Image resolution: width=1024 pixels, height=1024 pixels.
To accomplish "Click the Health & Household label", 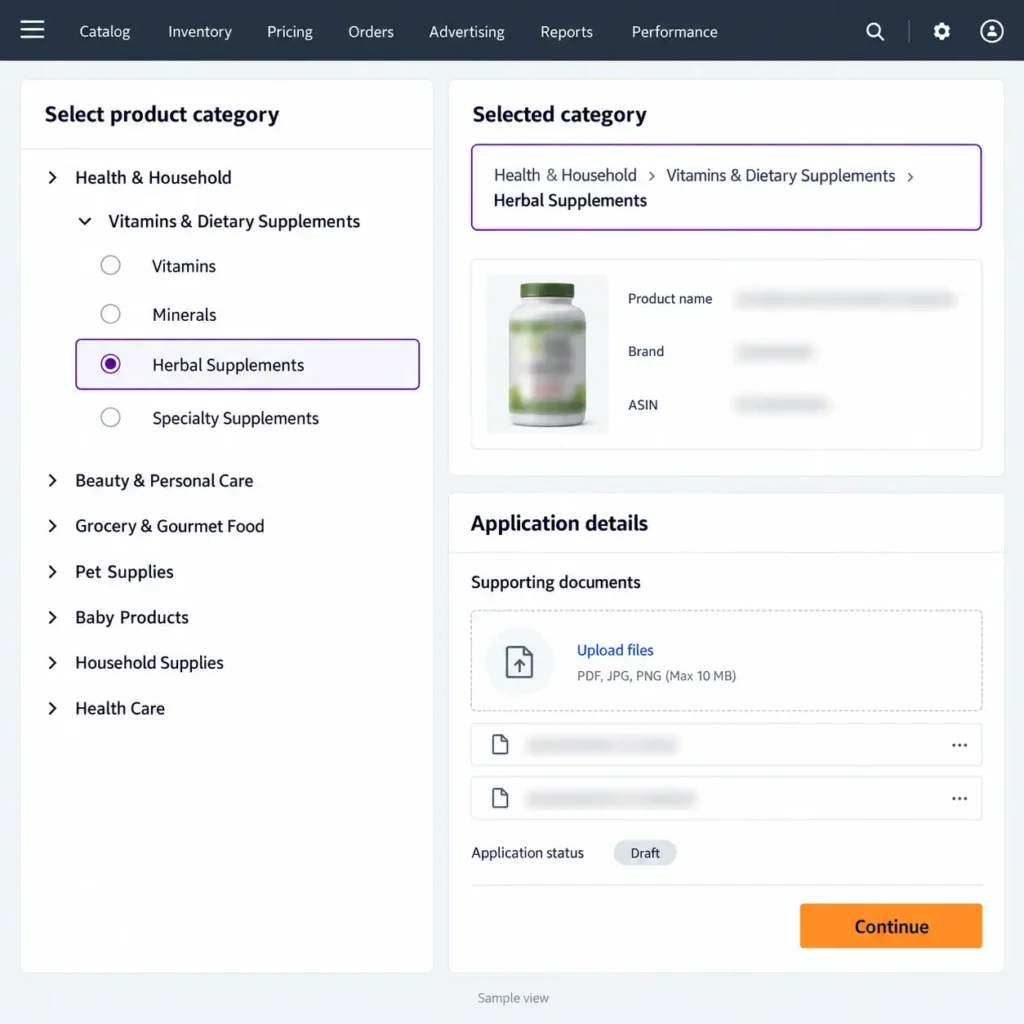I will tap(153, 178).
